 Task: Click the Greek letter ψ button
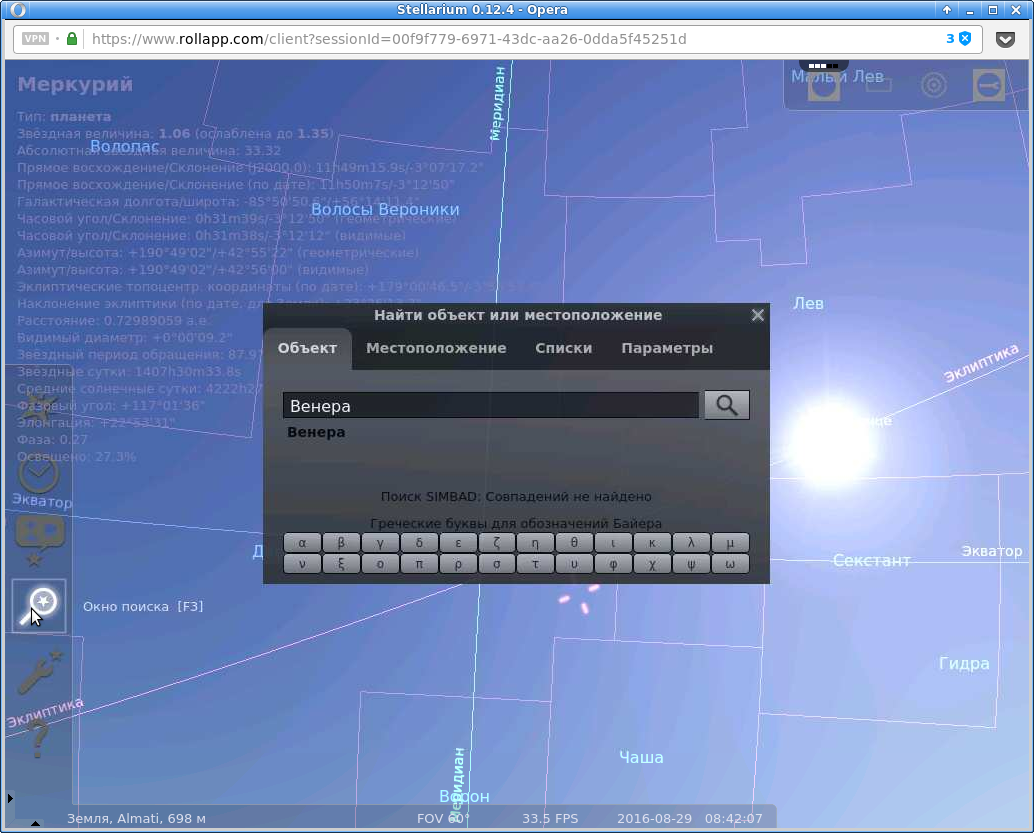click(x=691, y=564)
